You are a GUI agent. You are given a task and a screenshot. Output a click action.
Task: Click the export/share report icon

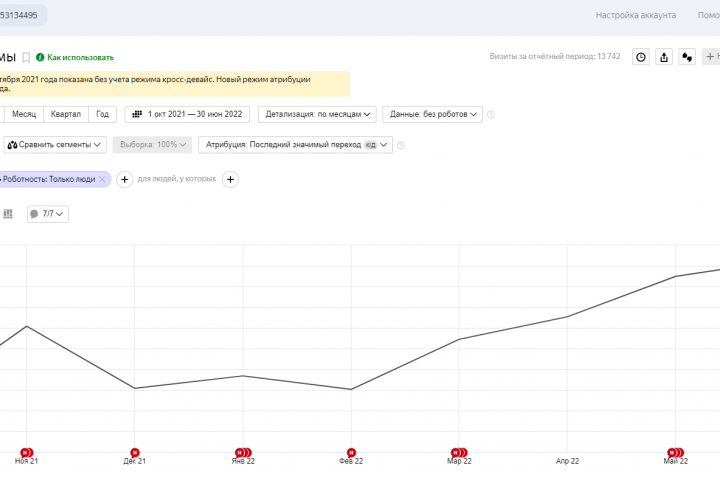click(664, 57)
